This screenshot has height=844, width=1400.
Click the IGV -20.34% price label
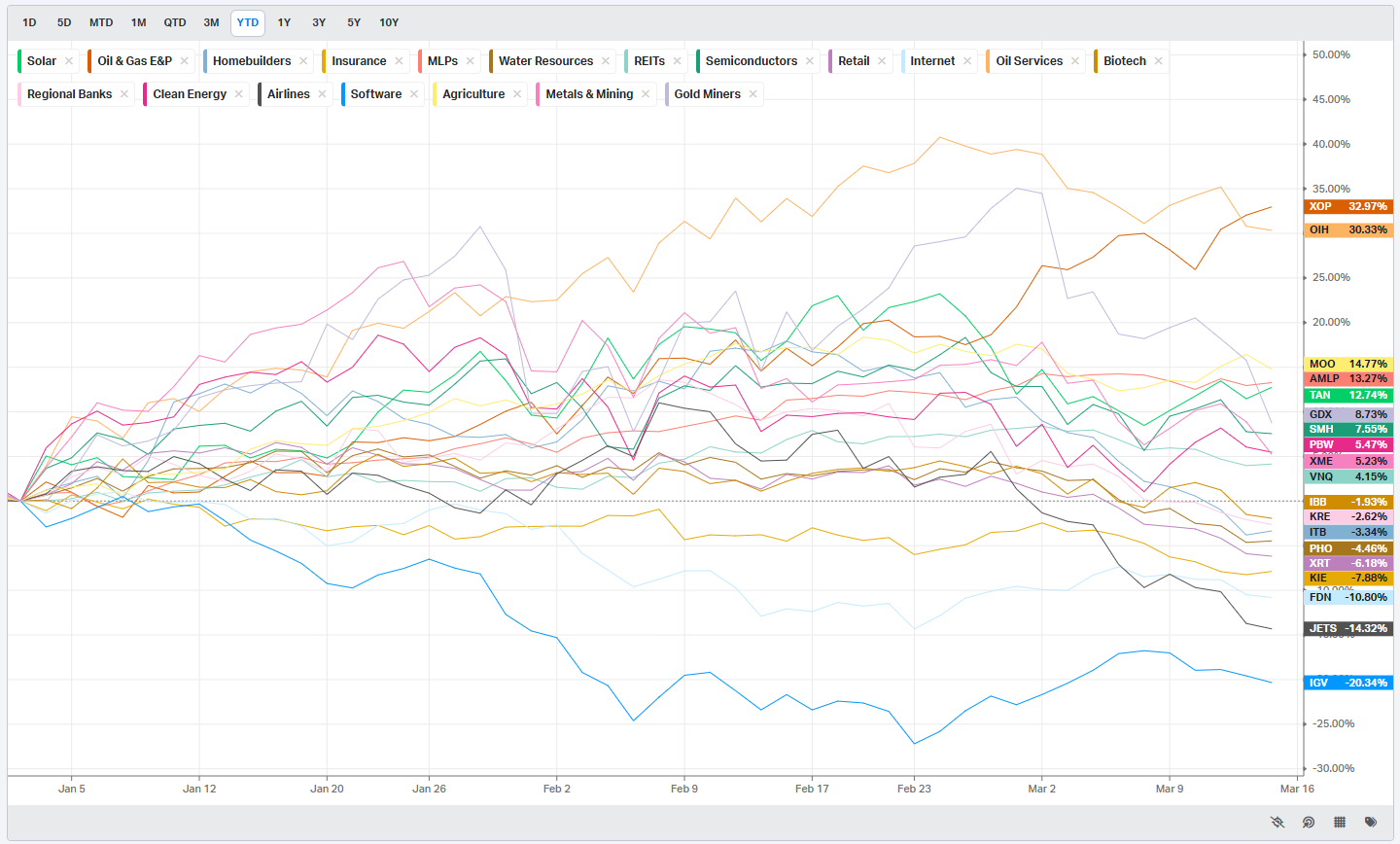(1348, 683)
